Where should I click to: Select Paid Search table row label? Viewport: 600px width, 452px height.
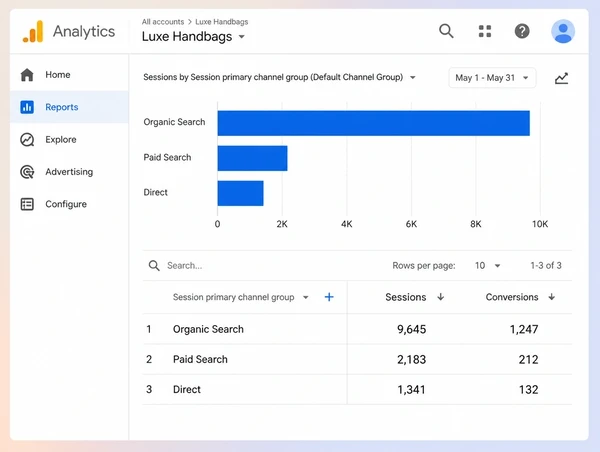click(200, 359)
